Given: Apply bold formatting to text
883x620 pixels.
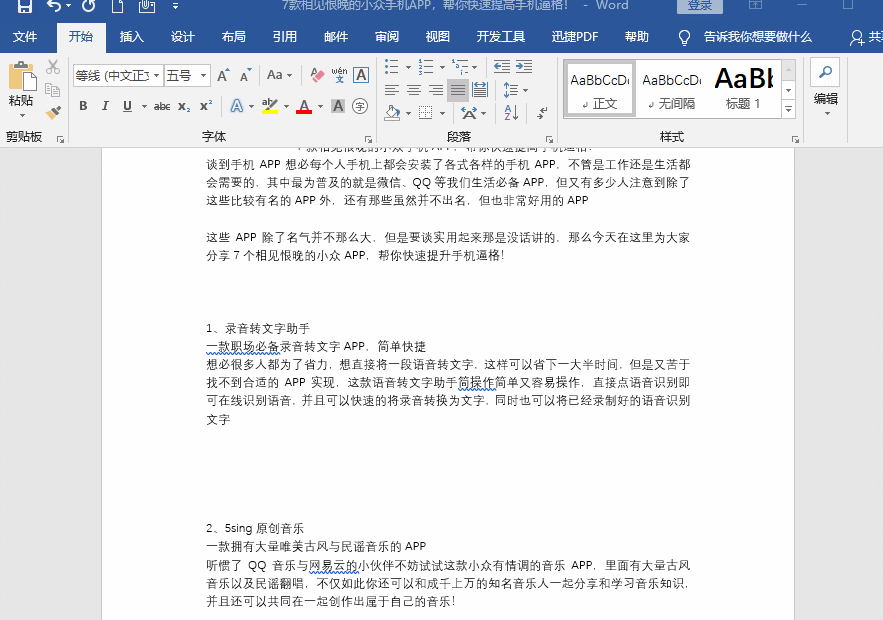Looking at the screenshot, I should (x=83, y=106).
